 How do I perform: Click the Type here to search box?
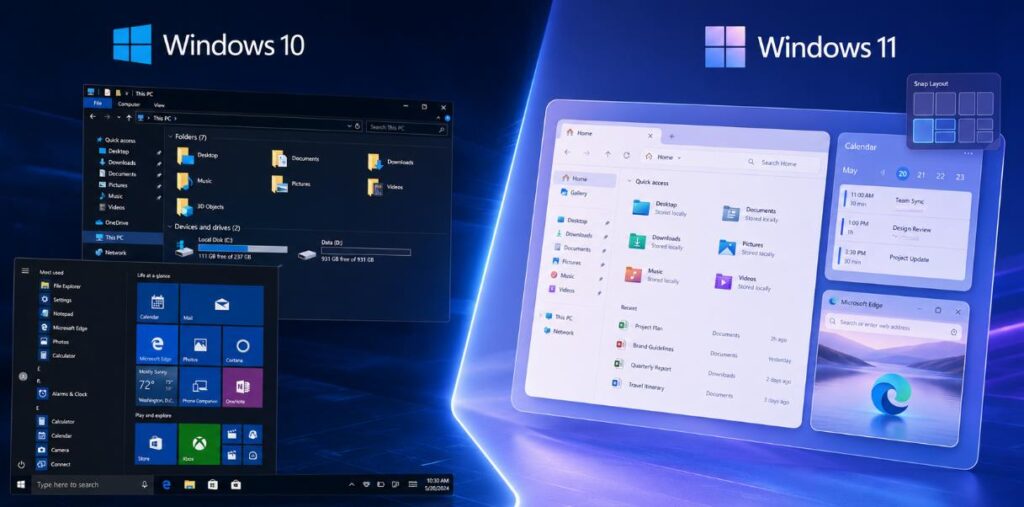click(91, 485)
